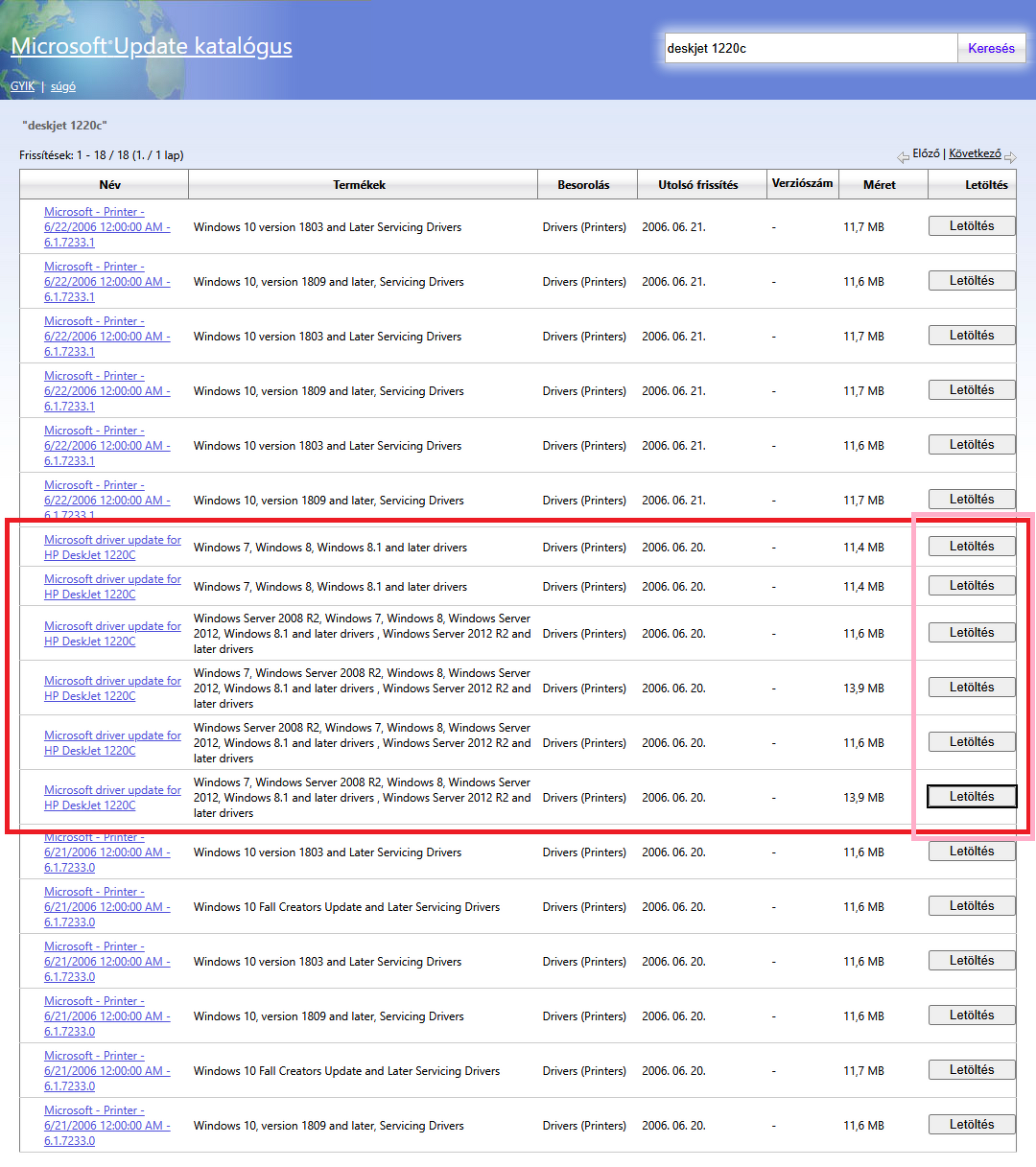
Task: Go to the Következő page link
Action: click(x=975, y=153)
